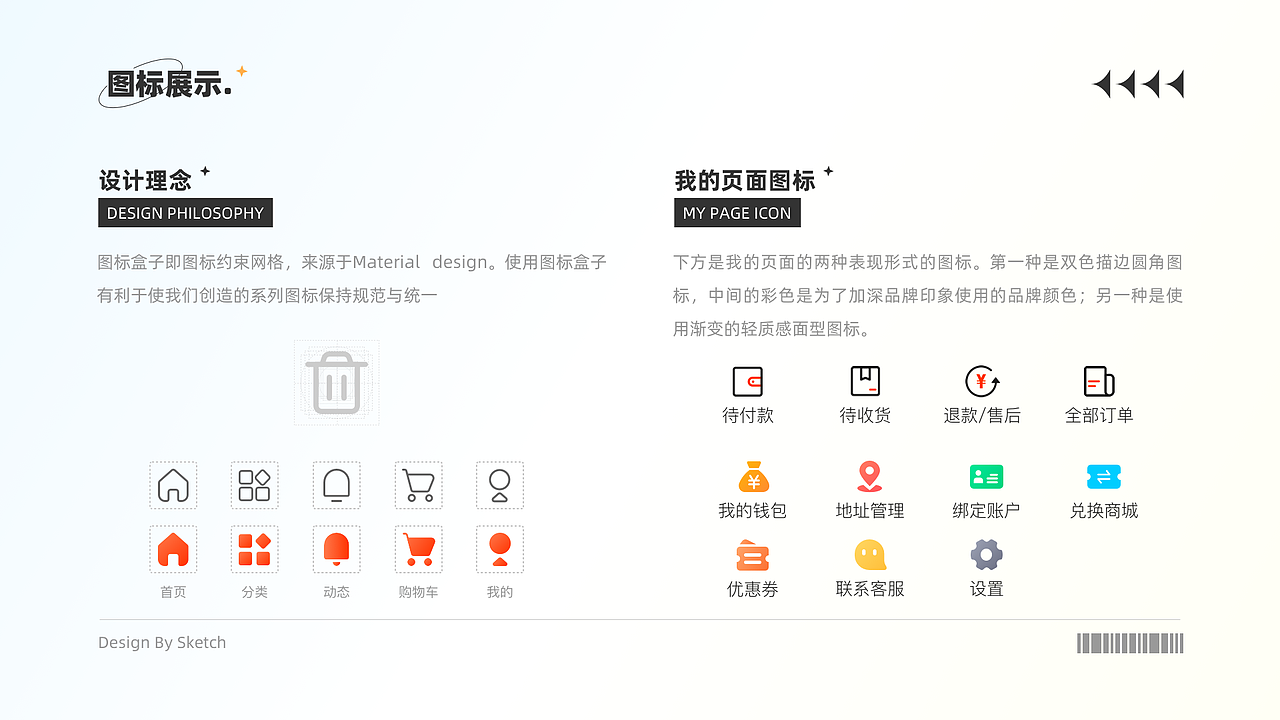Click the green 绑定账户 account card icon
Screen dimensions: 1280x720
(986, 478)
